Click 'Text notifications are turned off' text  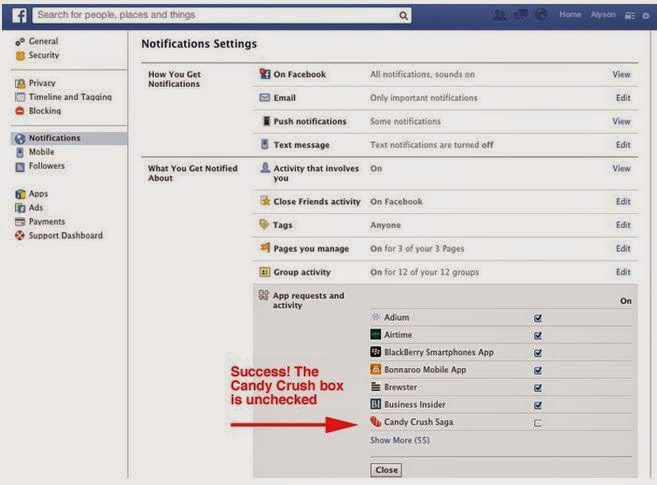tap(432, 144)
